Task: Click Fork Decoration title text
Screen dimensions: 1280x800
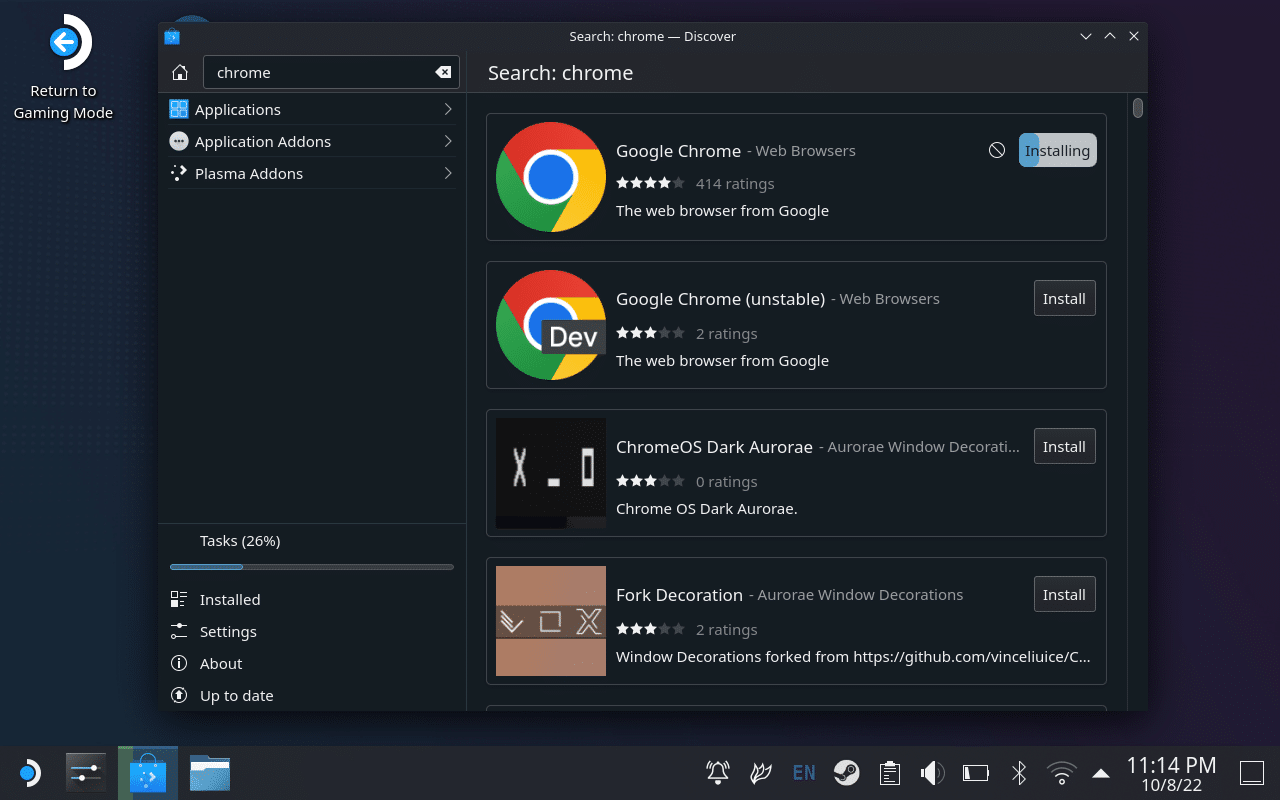Action: (679, 595)
